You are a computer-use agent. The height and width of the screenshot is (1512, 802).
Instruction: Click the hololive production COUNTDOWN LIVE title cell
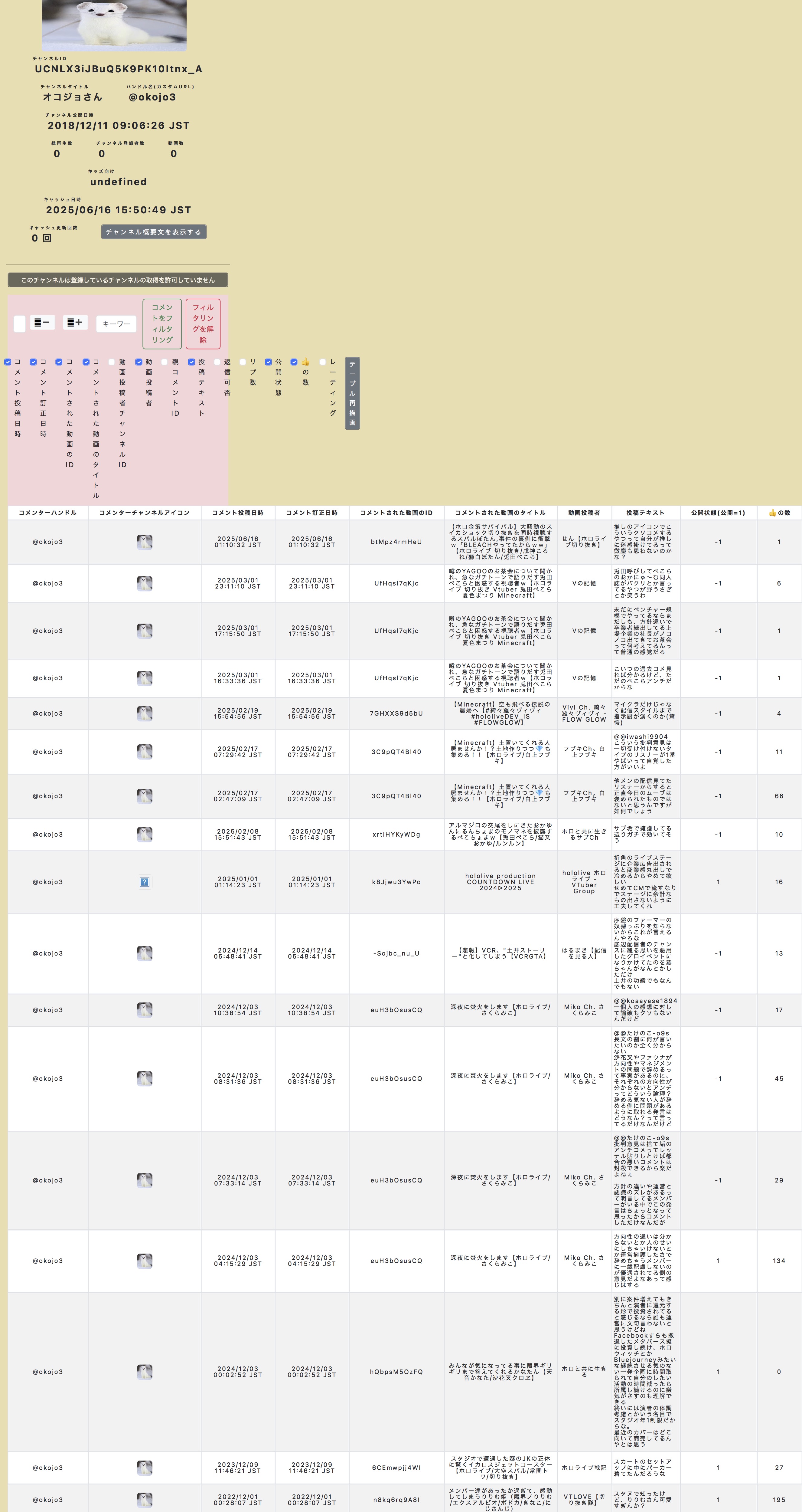click(500, 882)
